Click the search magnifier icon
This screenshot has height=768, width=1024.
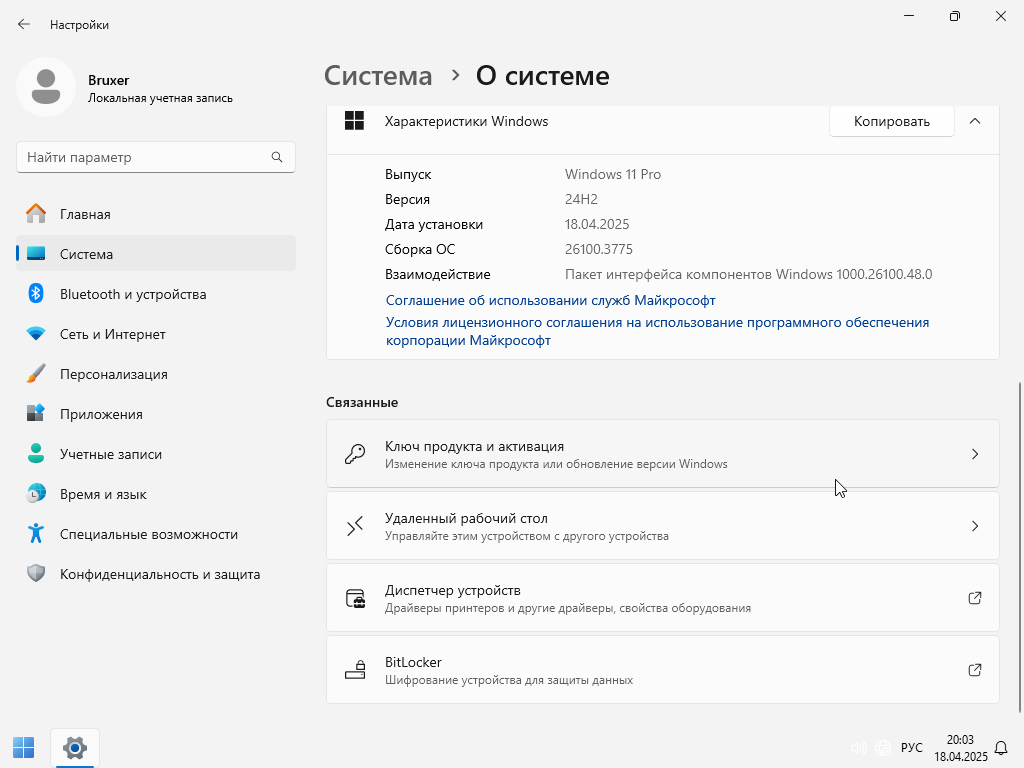(x=277, y=157)
